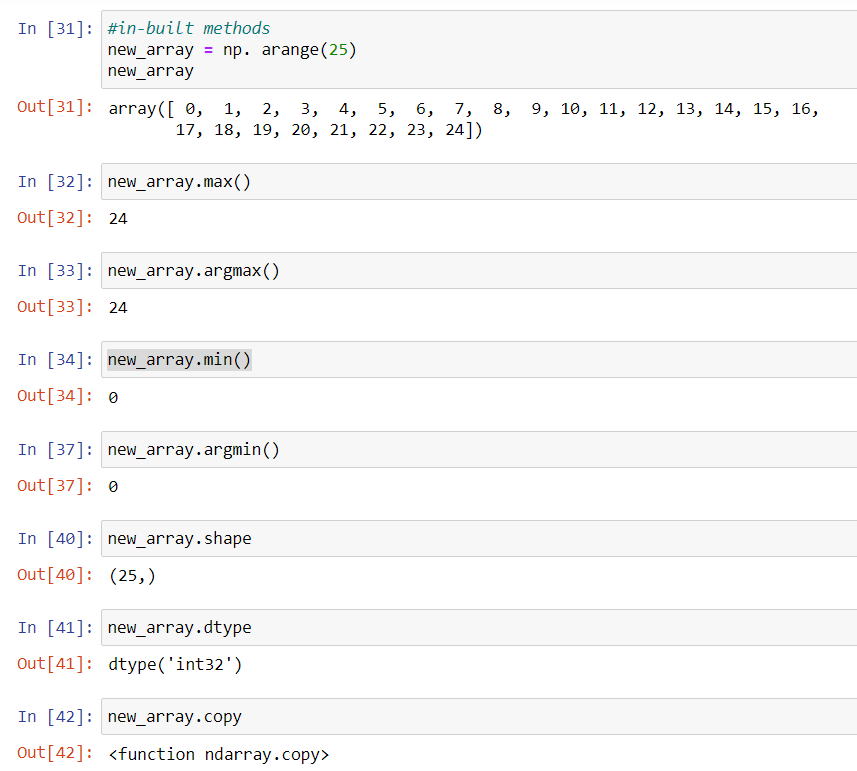Viewport: 857px width, 771px height.
Task: Select the new_array.max() input cell
Action: point(479,181)
